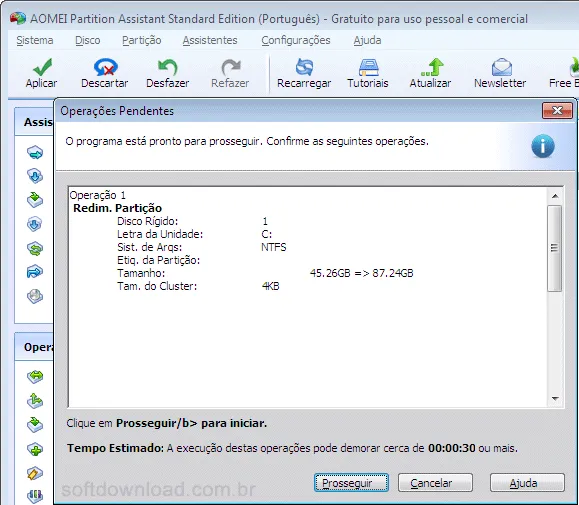Open the Partição menu

click(x=141, y=40)
